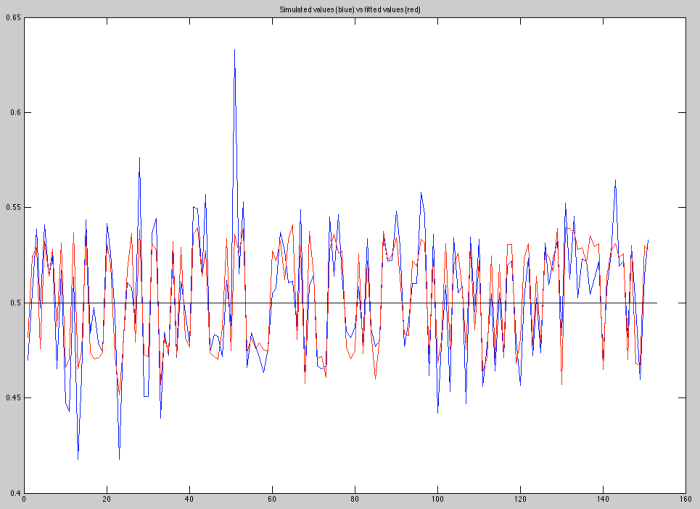Select the y-axis tick label 0.55
The image size is (700, 509).
click(11, 208)
